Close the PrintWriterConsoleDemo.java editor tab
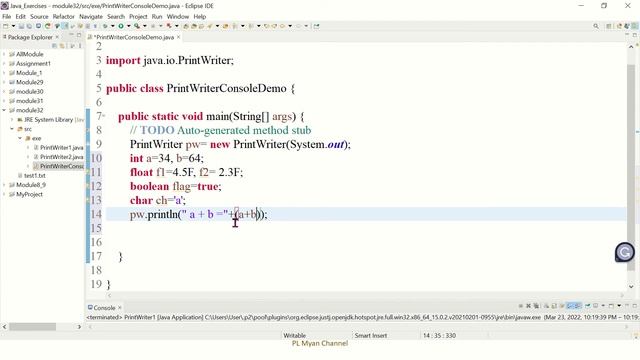This screenshot has height=360, width=640. pyautogui.click(x=178, y=37)
